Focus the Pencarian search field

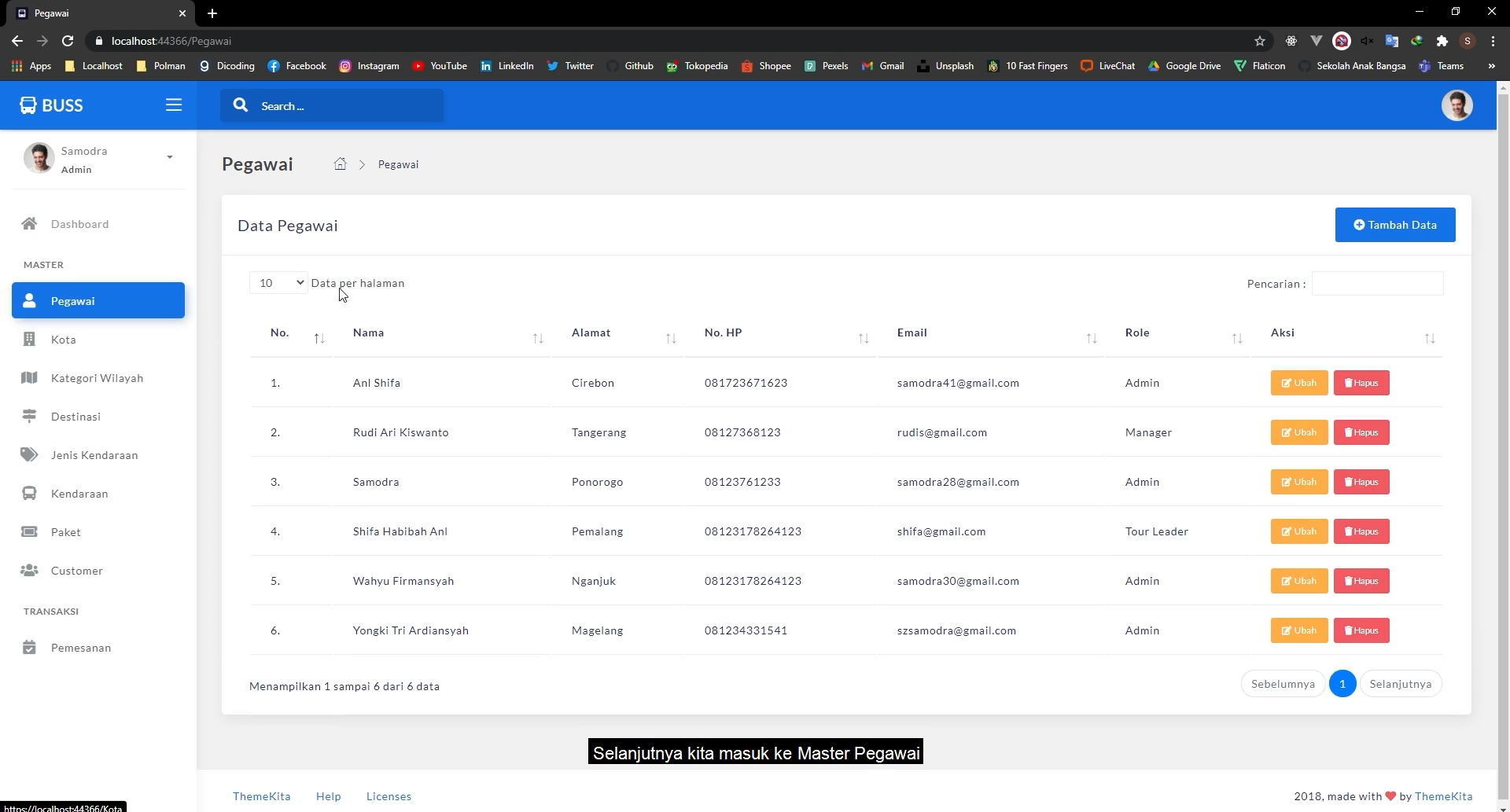coord(1378,284)
